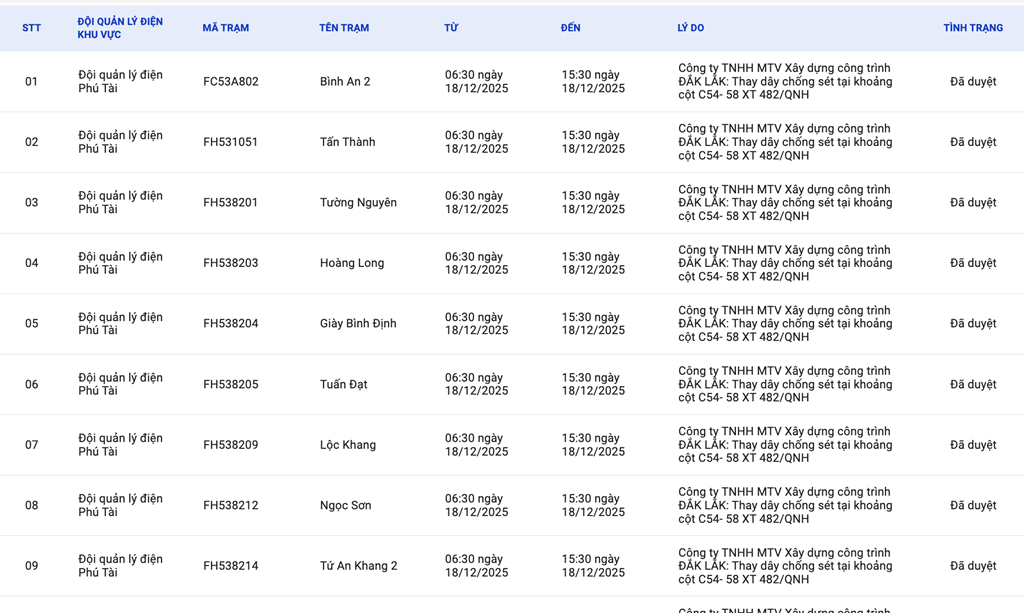Click station name Hoàng Long
1024x613 pixels.
pyautogui.click(x=352, y=263)
